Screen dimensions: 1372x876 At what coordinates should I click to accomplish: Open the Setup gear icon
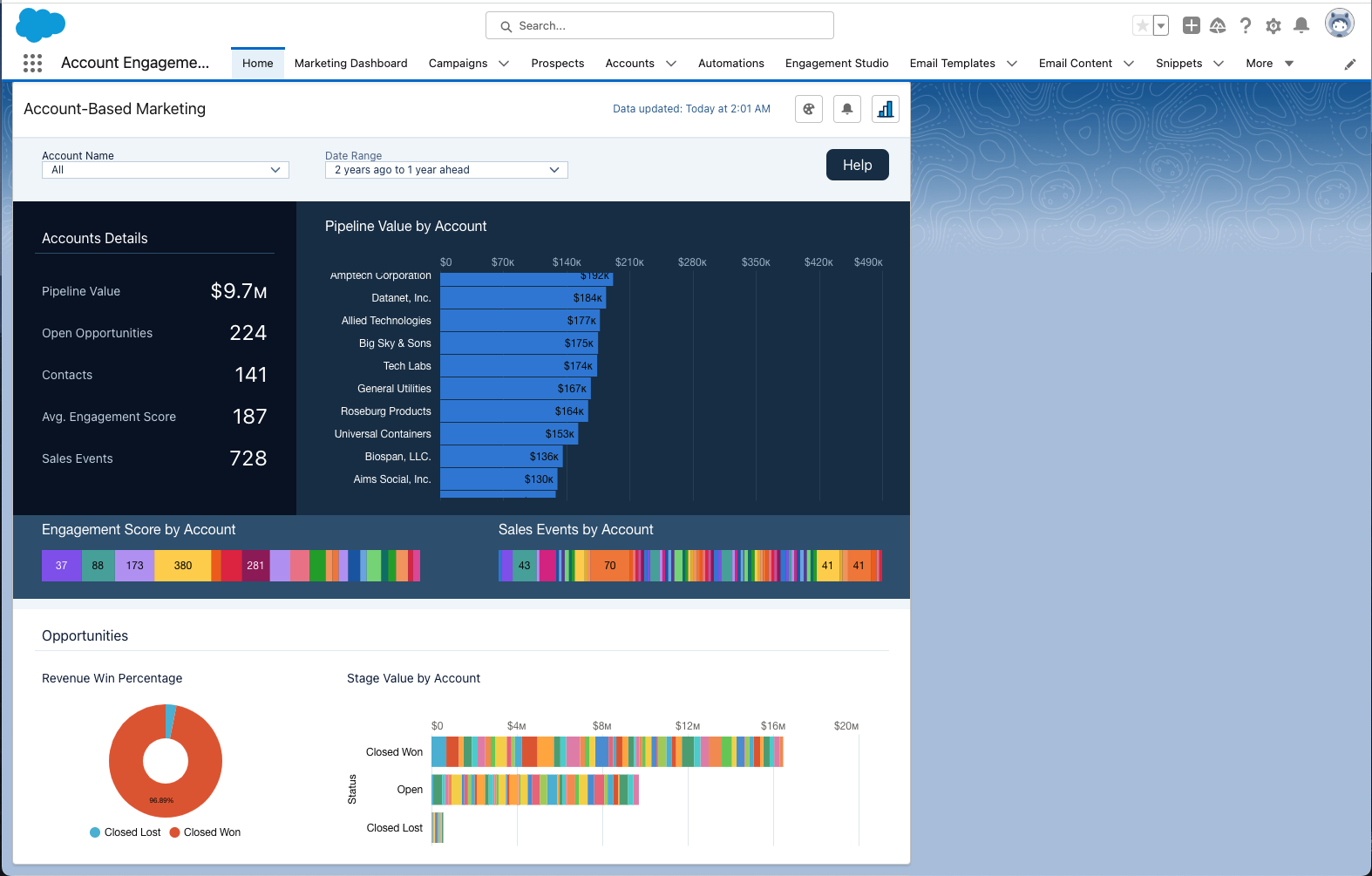[x=1274, y=25]
